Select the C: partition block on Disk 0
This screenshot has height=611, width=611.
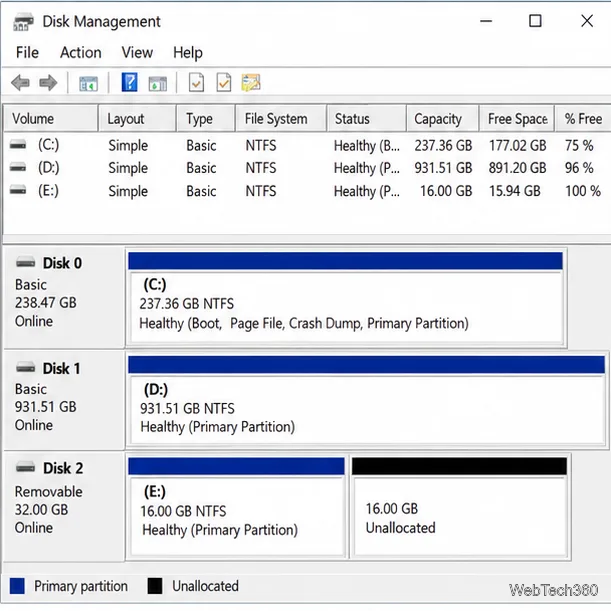click(346, 298)
